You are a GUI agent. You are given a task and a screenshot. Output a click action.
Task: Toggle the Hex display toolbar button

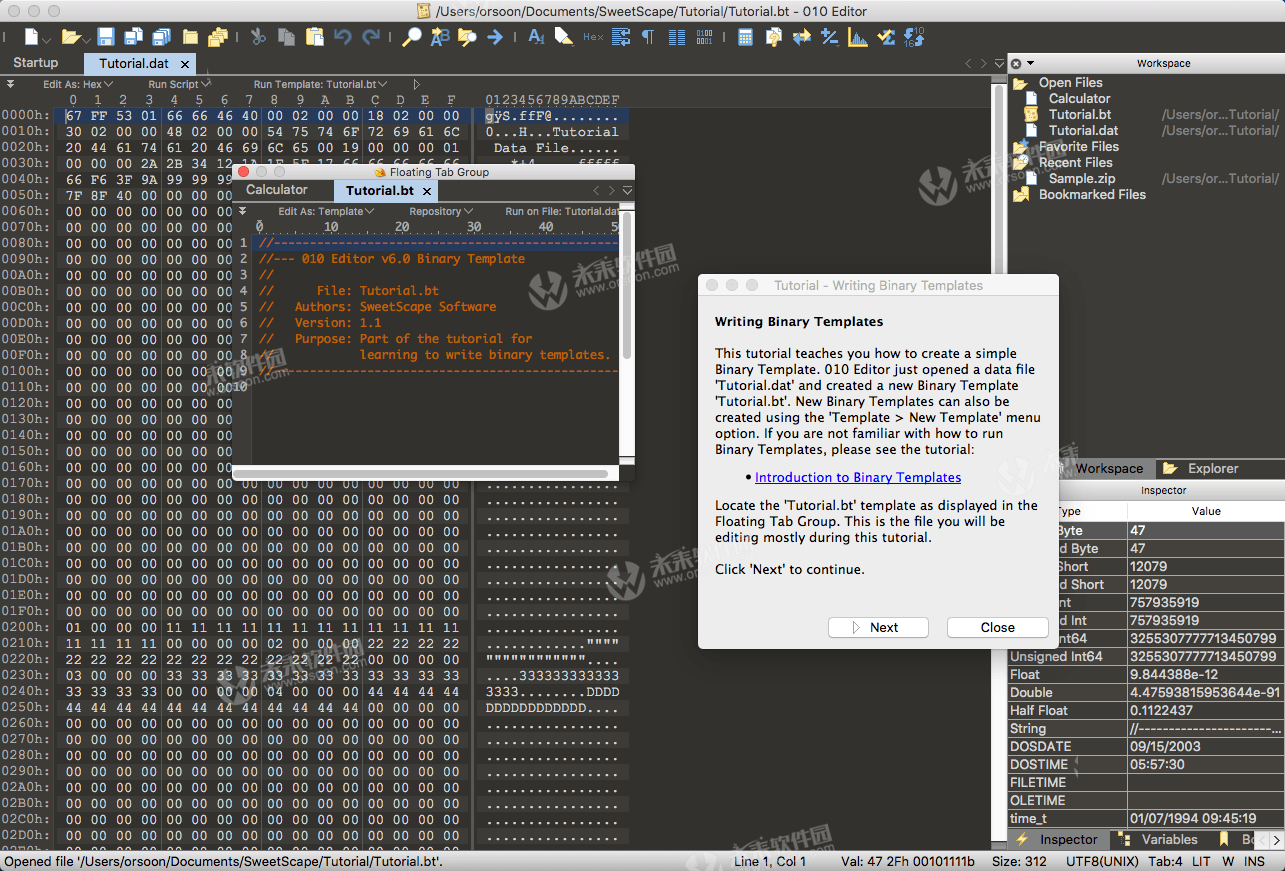(x=593, y=37)
